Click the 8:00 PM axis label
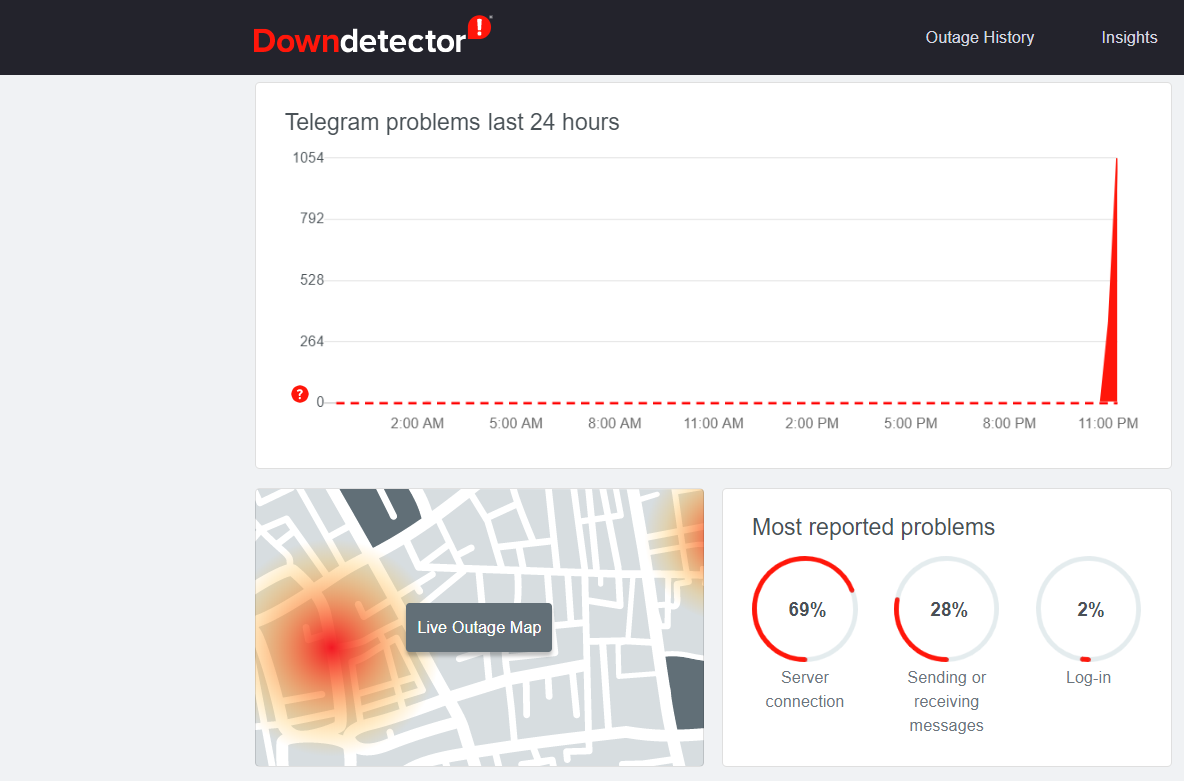The height and width of the screenshot is (781, 1184). [1009, 423]
